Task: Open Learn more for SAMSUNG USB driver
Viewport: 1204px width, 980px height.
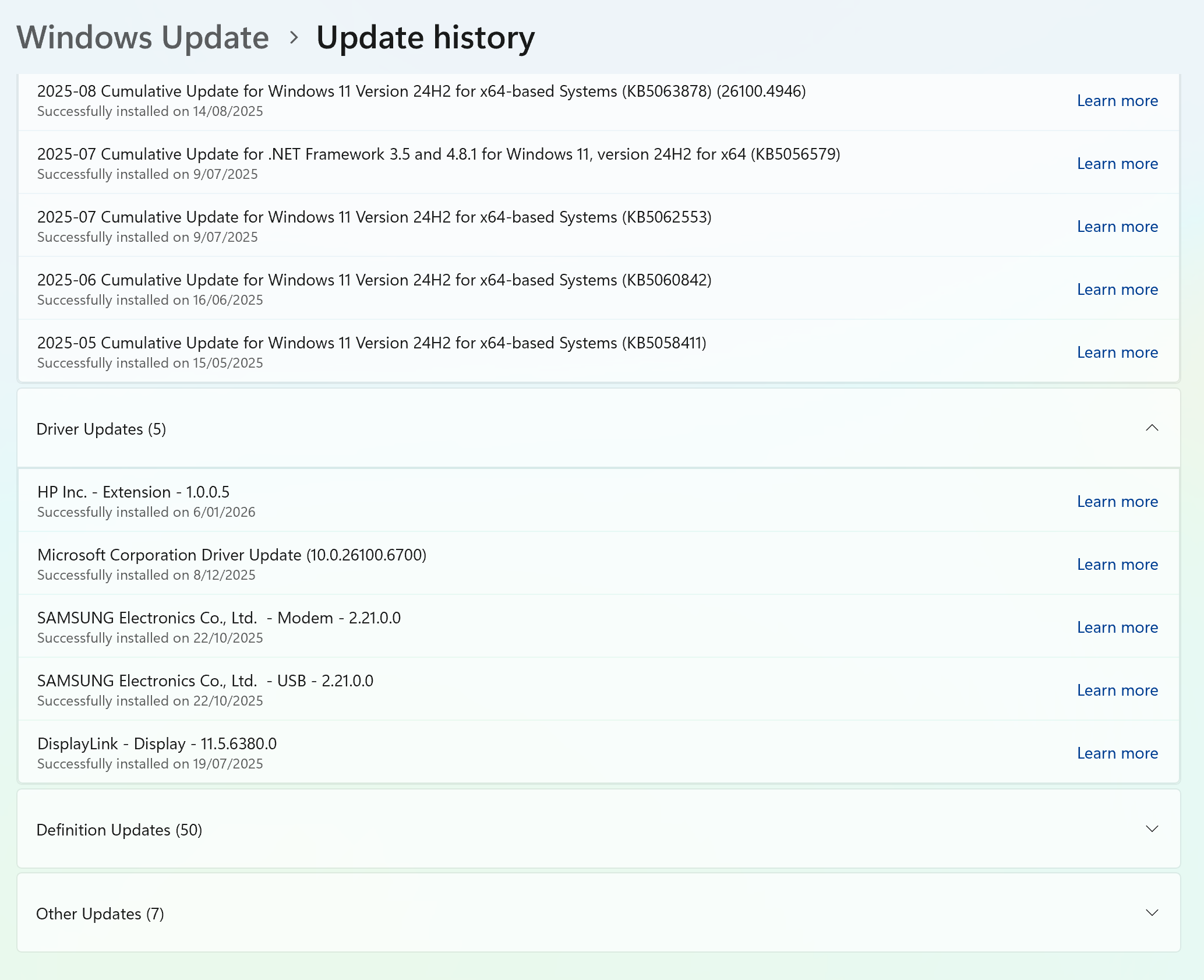Action: point(1117,690)
